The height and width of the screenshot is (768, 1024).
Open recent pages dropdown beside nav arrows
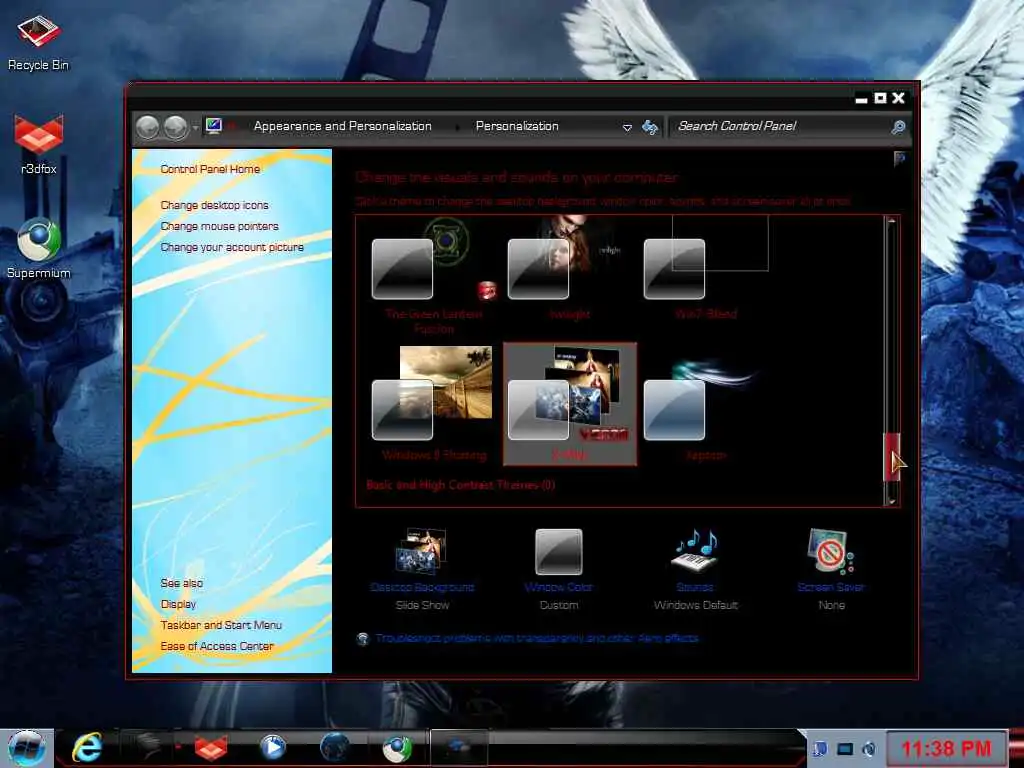click(x=195, y=127)
